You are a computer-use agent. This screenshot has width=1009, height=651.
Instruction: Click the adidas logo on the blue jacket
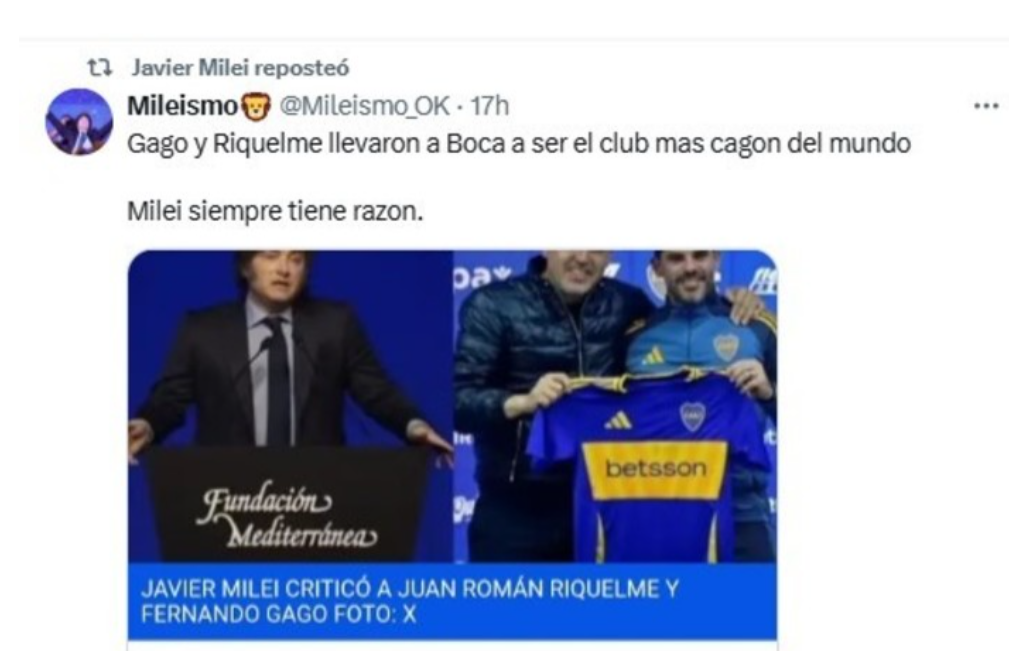pyautogui.click(x=653, y=355)
